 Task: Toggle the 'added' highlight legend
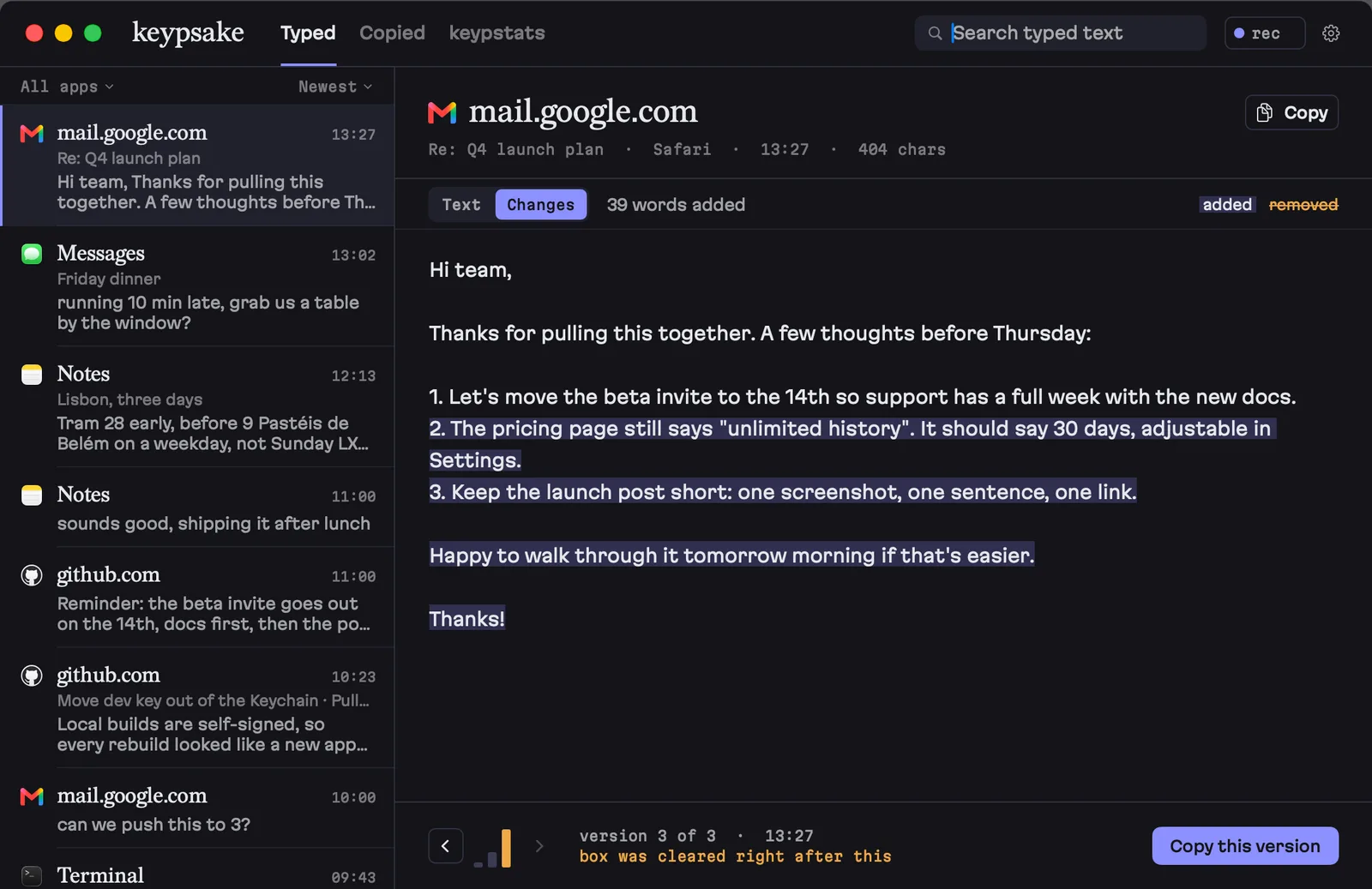(x=1227, y=205)
